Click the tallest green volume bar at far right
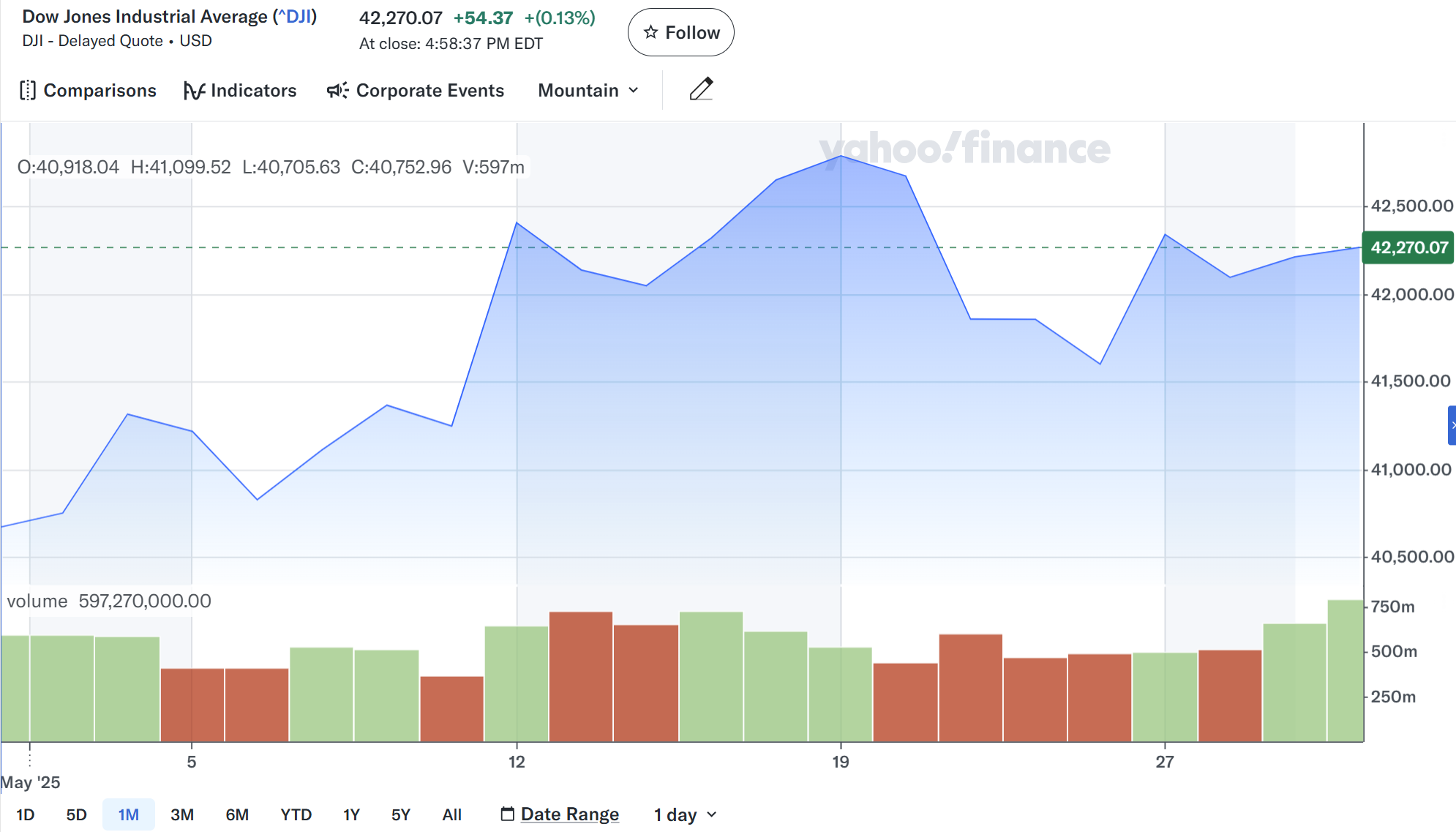The image size is (1456, 832). [1345, 671]
